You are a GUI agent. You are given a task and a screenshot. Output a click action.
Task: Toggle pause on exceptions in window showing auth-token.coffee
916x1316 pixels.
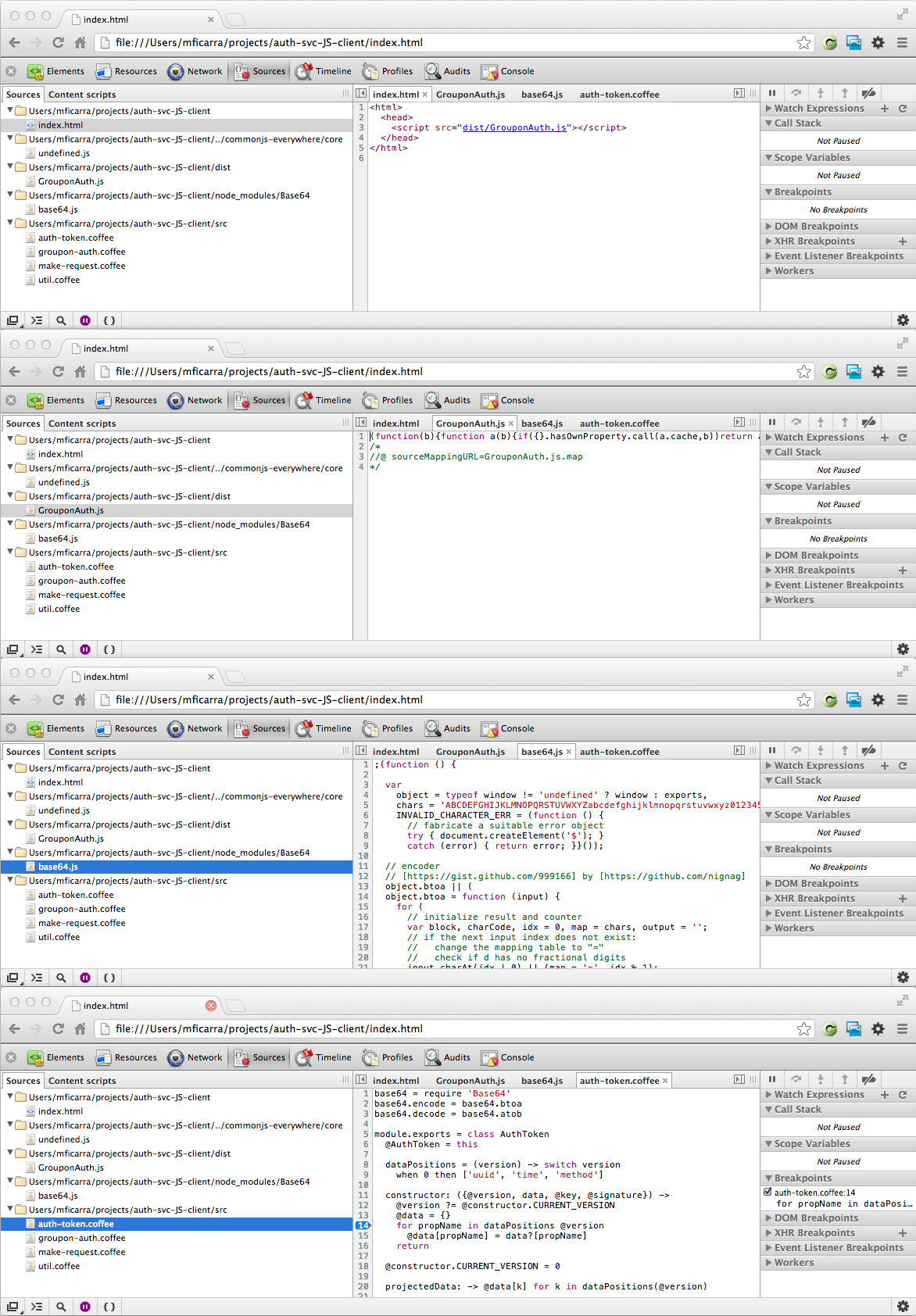85,1307
